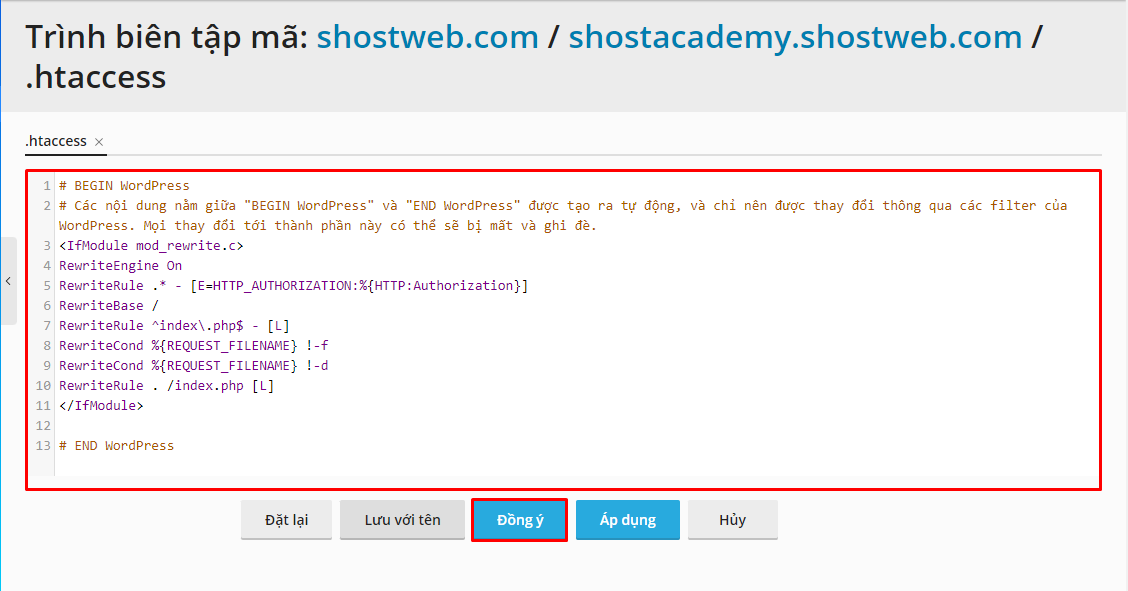Click the line number 12 in the gutter
Screen dimensions: 1128x591
(43, 426)
